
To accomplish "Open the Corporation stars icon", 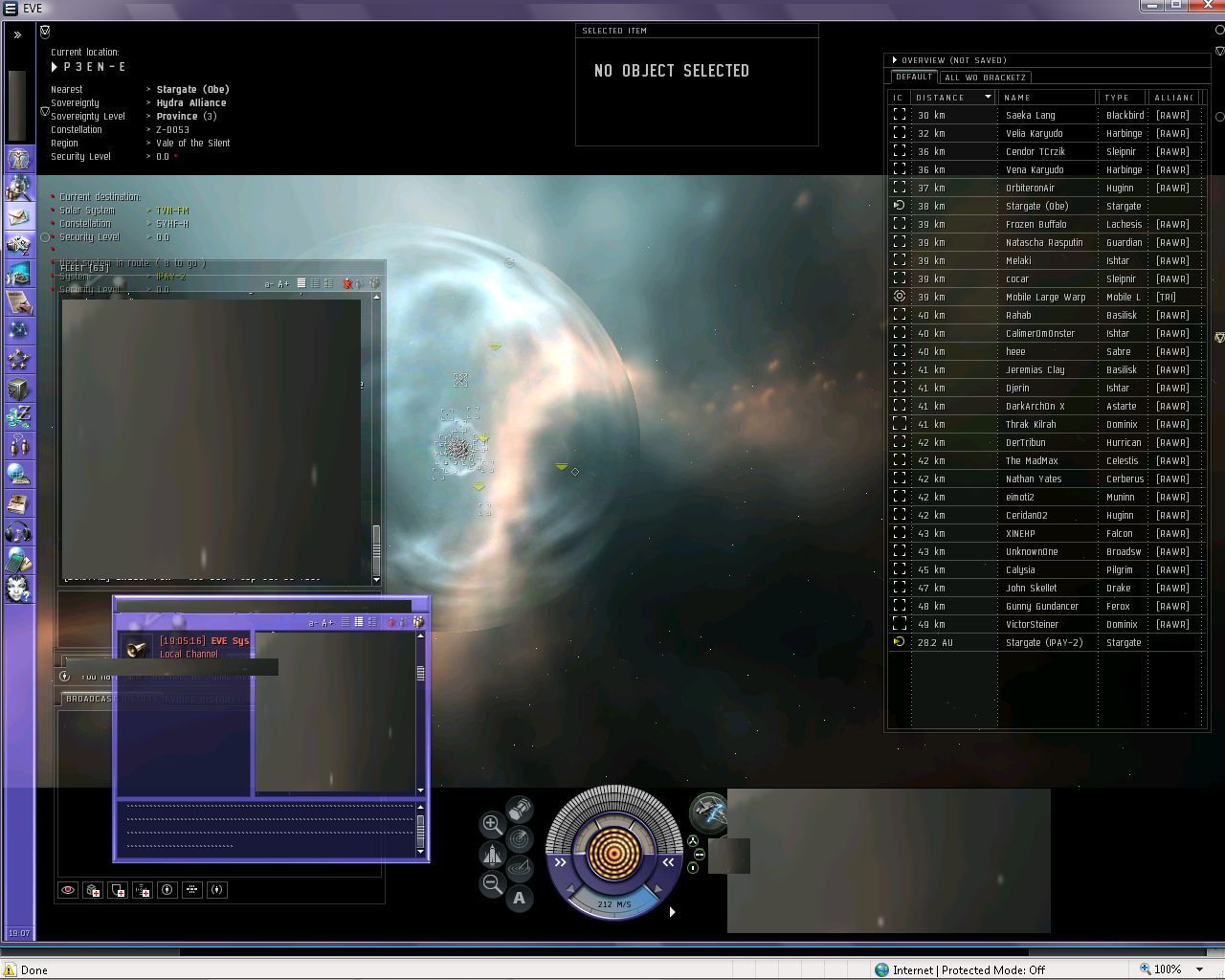I will [x=18, y=359].
